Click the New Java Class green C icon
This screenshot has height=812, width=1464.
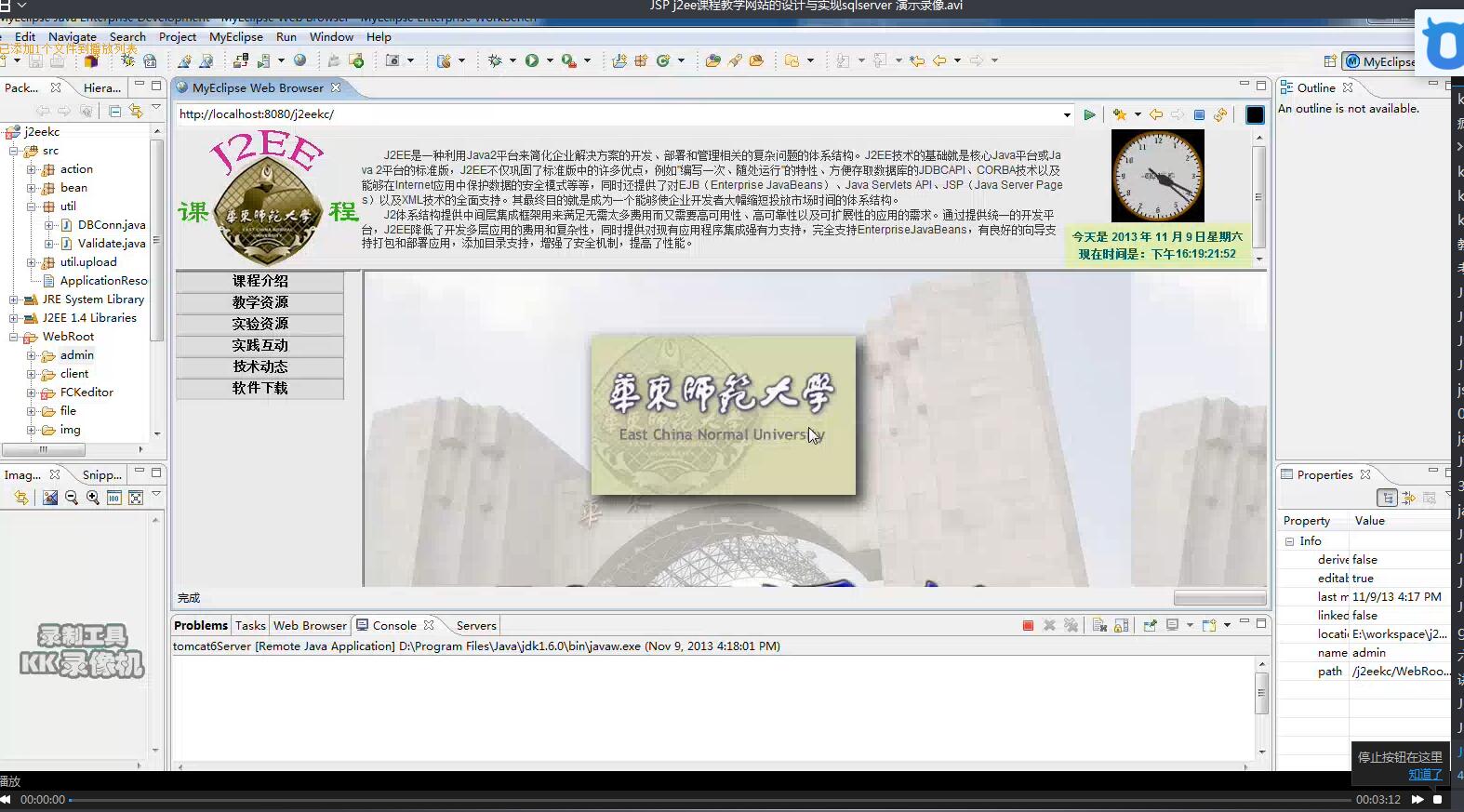[663, 60]
